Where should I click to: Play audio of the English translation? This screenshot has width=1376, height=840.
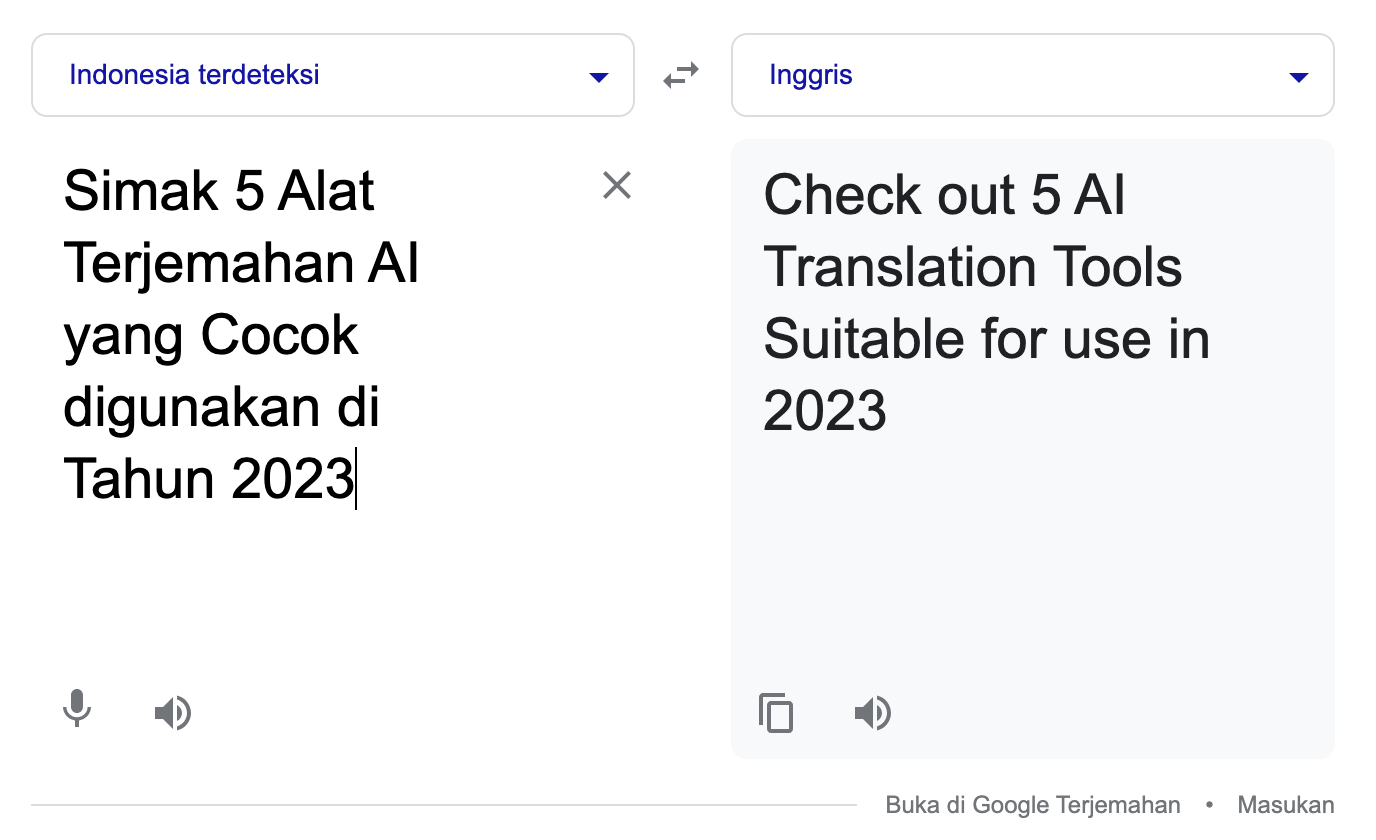[x=872, y=713]
